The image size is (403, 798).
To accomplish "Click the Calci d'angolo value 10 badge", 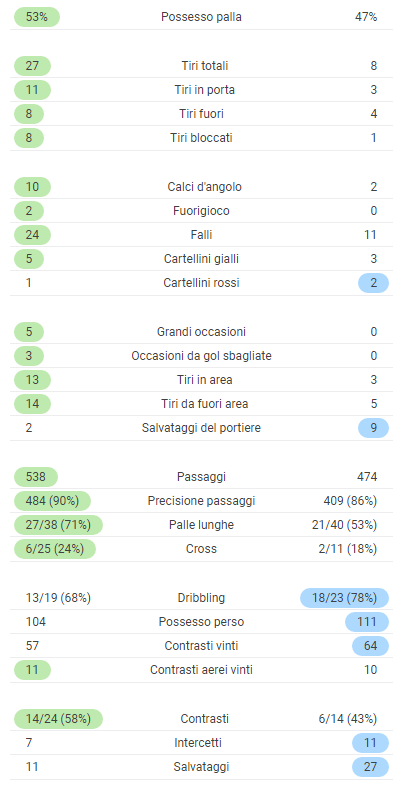I will coord(32,187).
